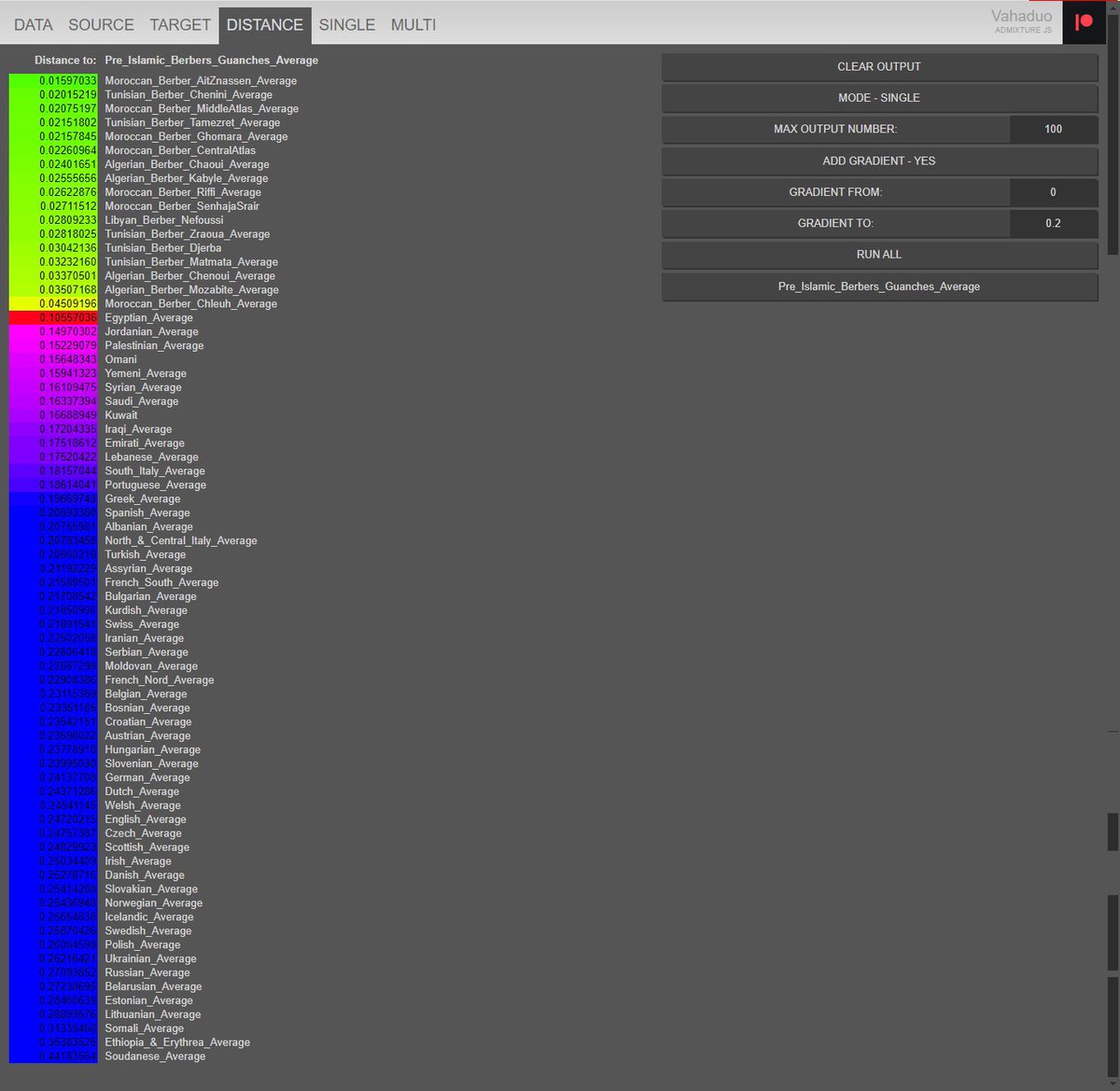The height and width of the screenshot is (1091, 1120).
Task: Click Algerian_Berber_Kabyle_Average entry
Action: tap(186, 178)
